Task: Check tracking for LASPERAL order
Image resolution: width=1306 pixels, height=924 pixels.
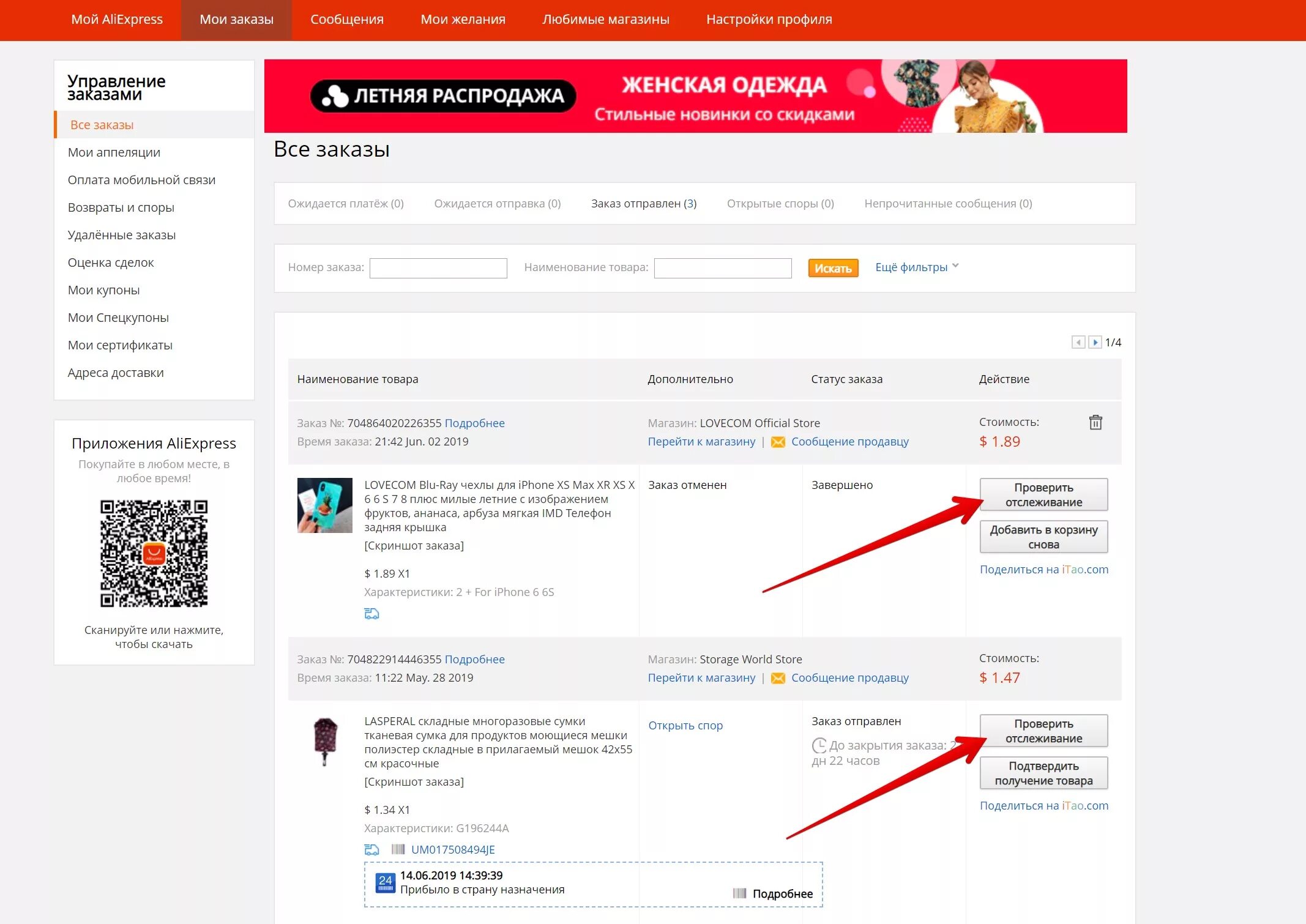Action: coord(1043,731)
